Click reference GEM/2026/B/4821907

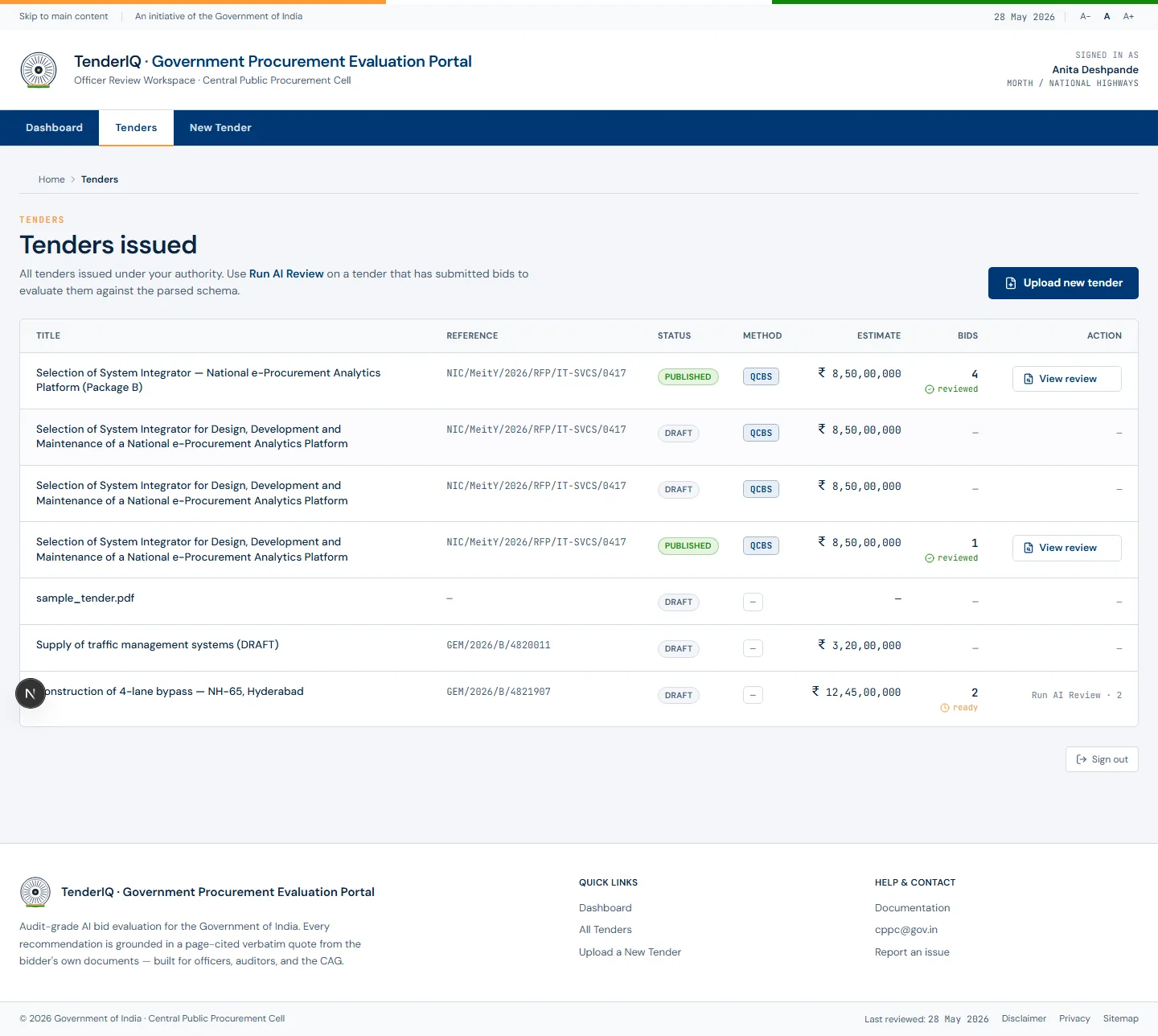pyautogui.click(x=499, y=692)
